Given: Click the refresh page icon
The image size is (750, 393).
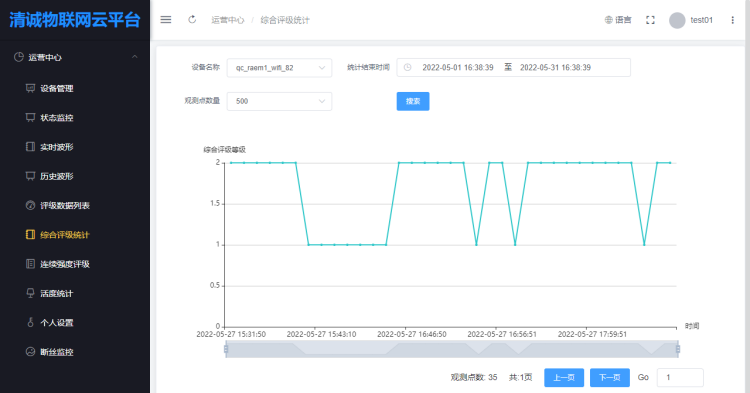Looking at the screenshot, I should pyautogui.click(x=192, y=20).
